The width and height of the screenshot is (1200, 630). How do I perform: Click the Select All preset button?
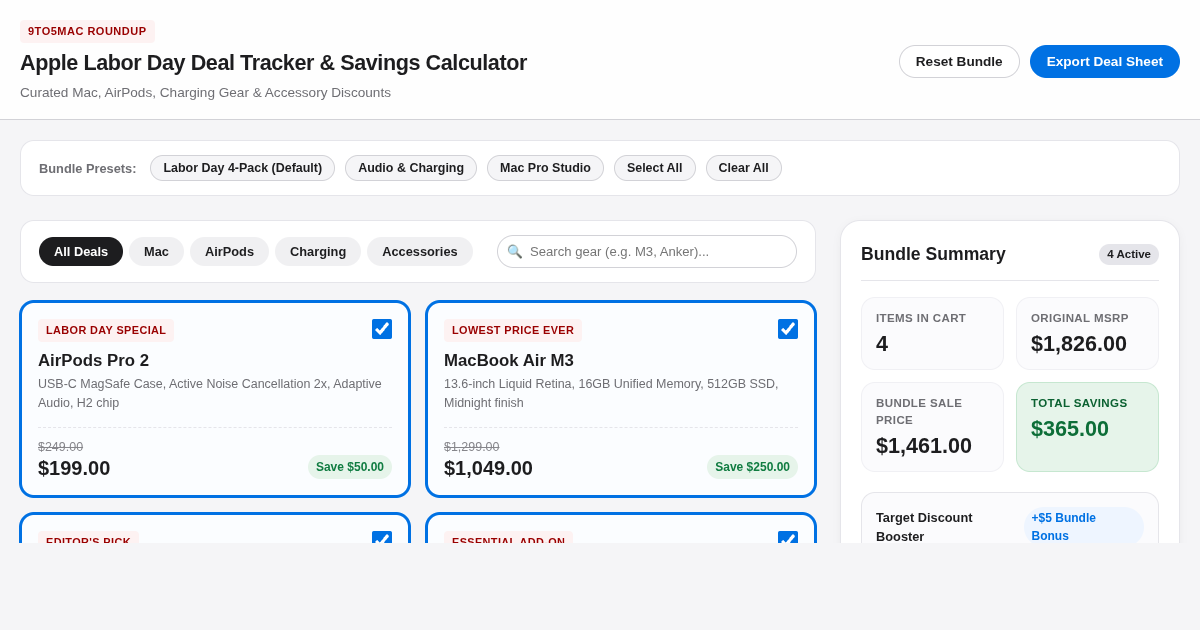click(655, 168)
